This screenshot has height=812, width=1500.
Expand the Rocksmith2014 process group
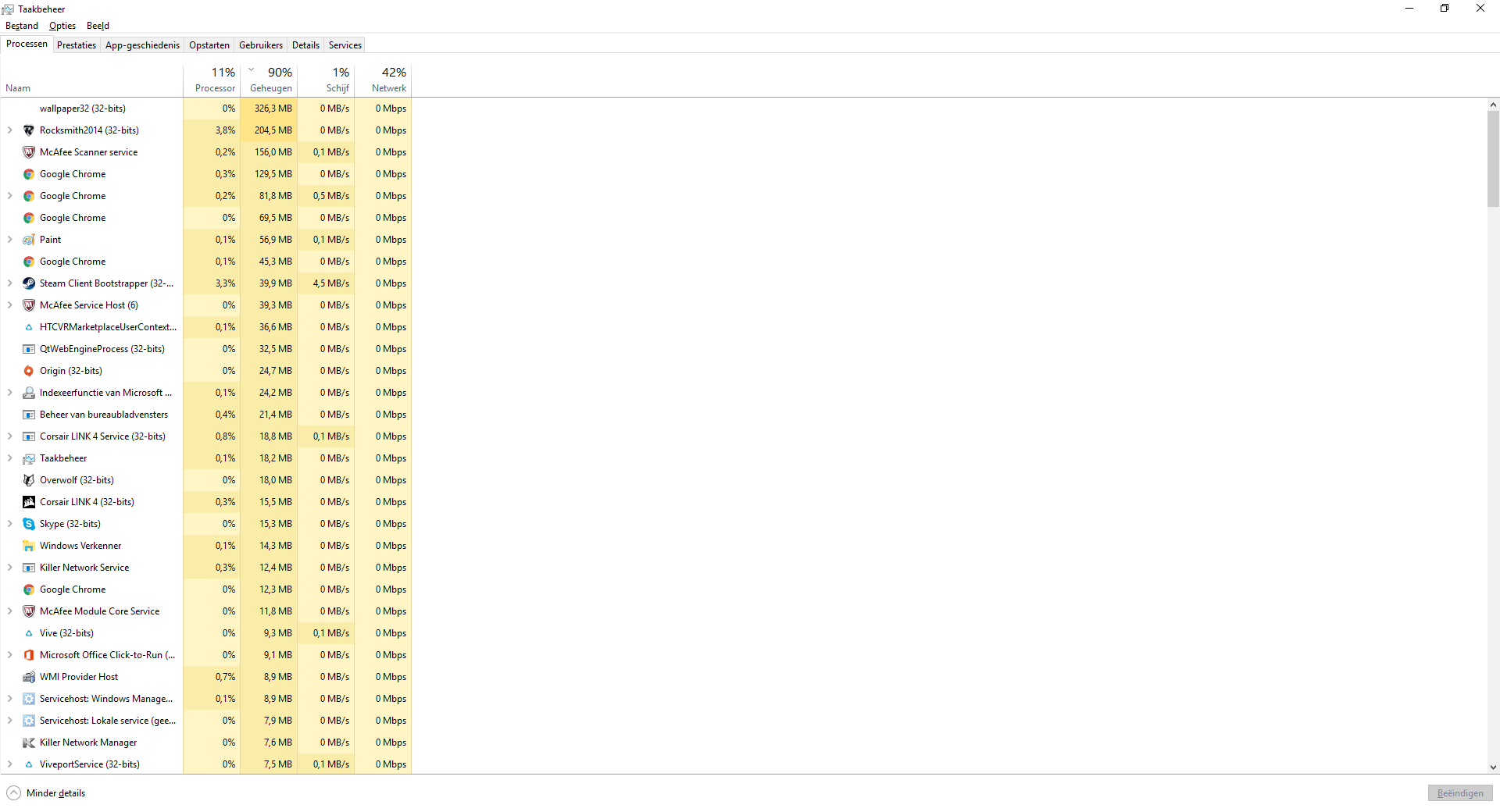point(9,130)
